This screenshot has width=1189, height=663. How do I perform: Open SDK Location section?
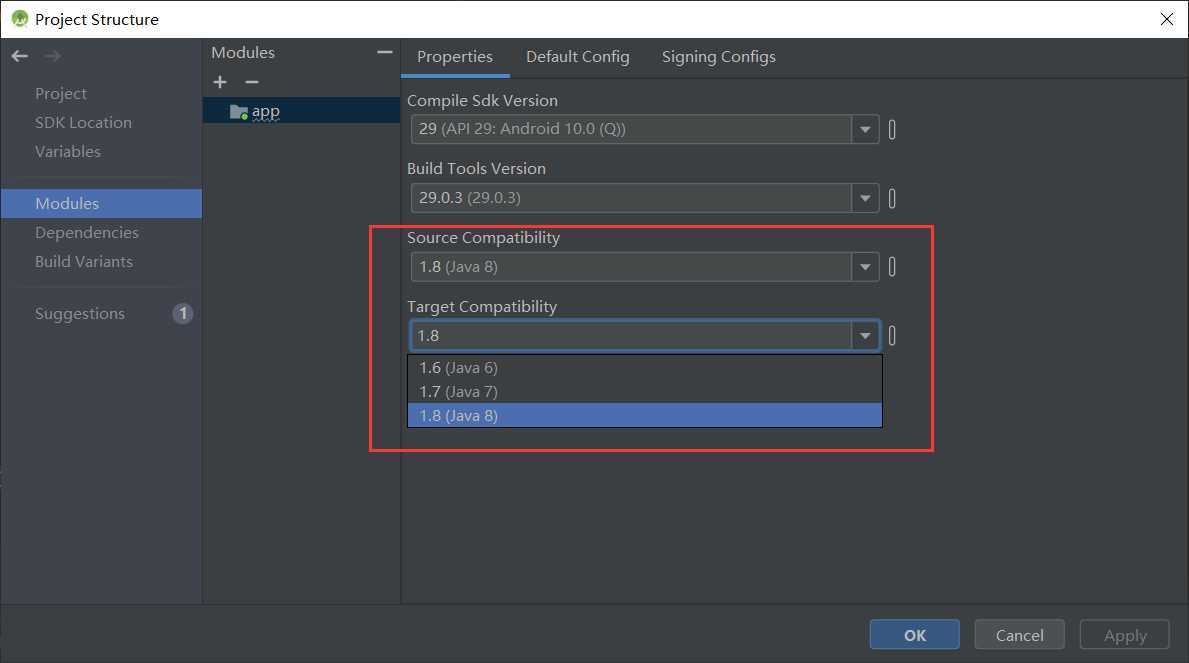pos(83,122)
